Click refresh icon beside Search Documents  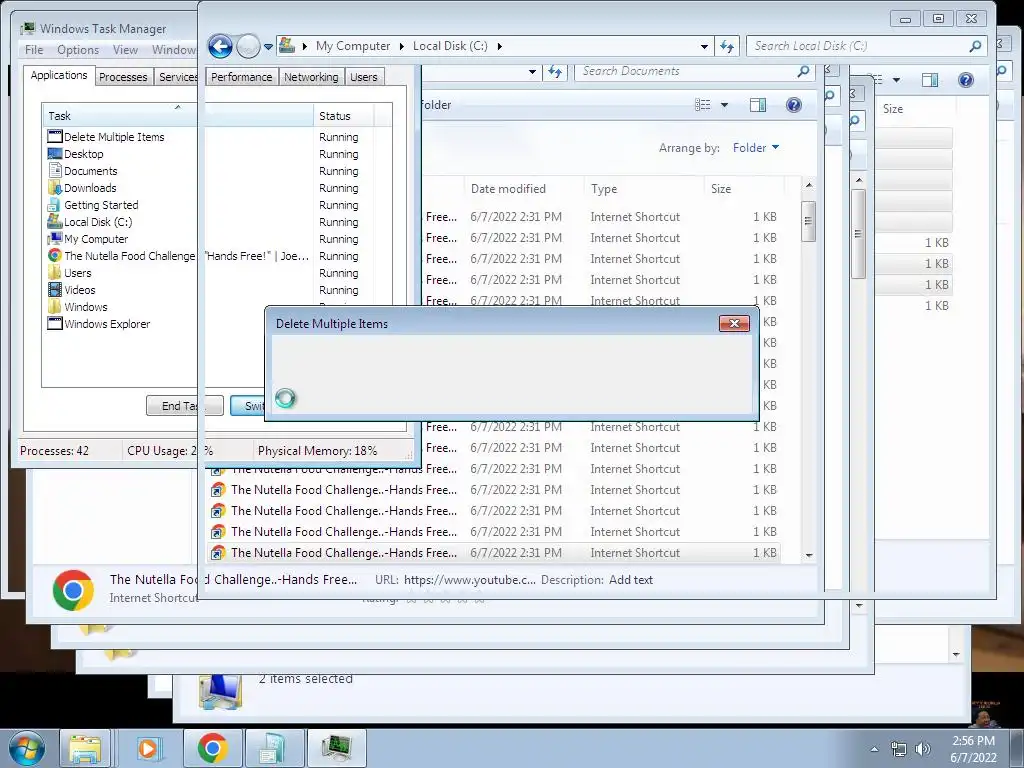tap(555, 72)
